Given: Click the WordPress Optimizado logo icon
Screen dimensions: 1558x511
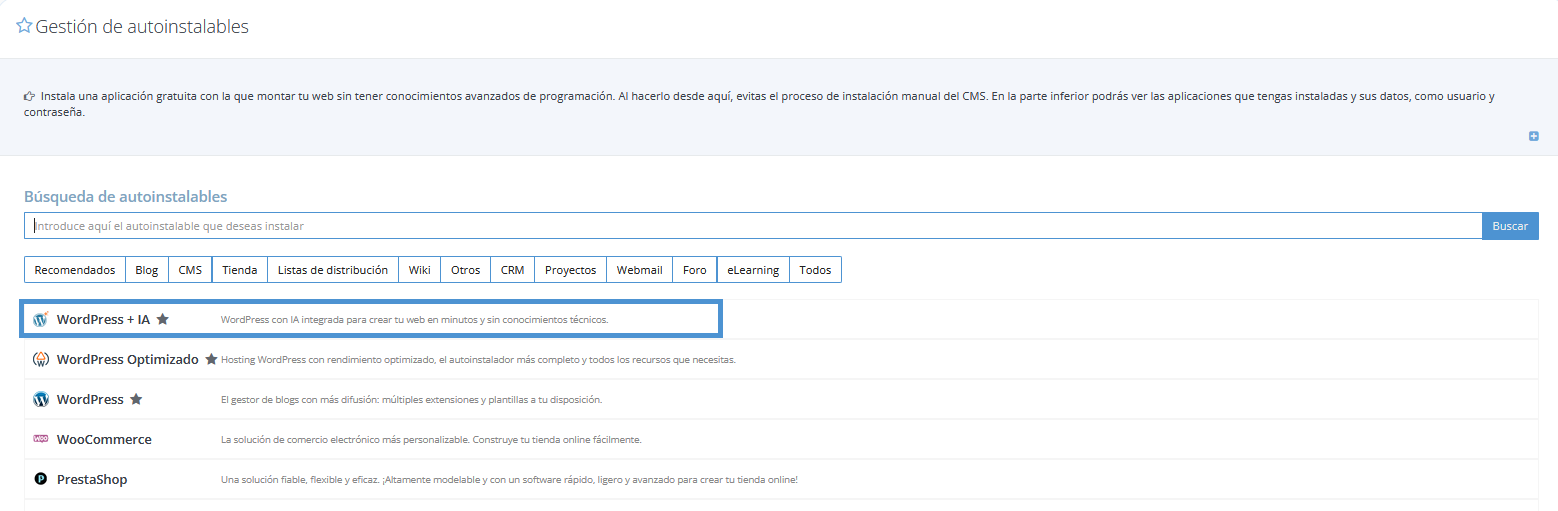Looking at the screenshot, I should (x=41, y=359).
